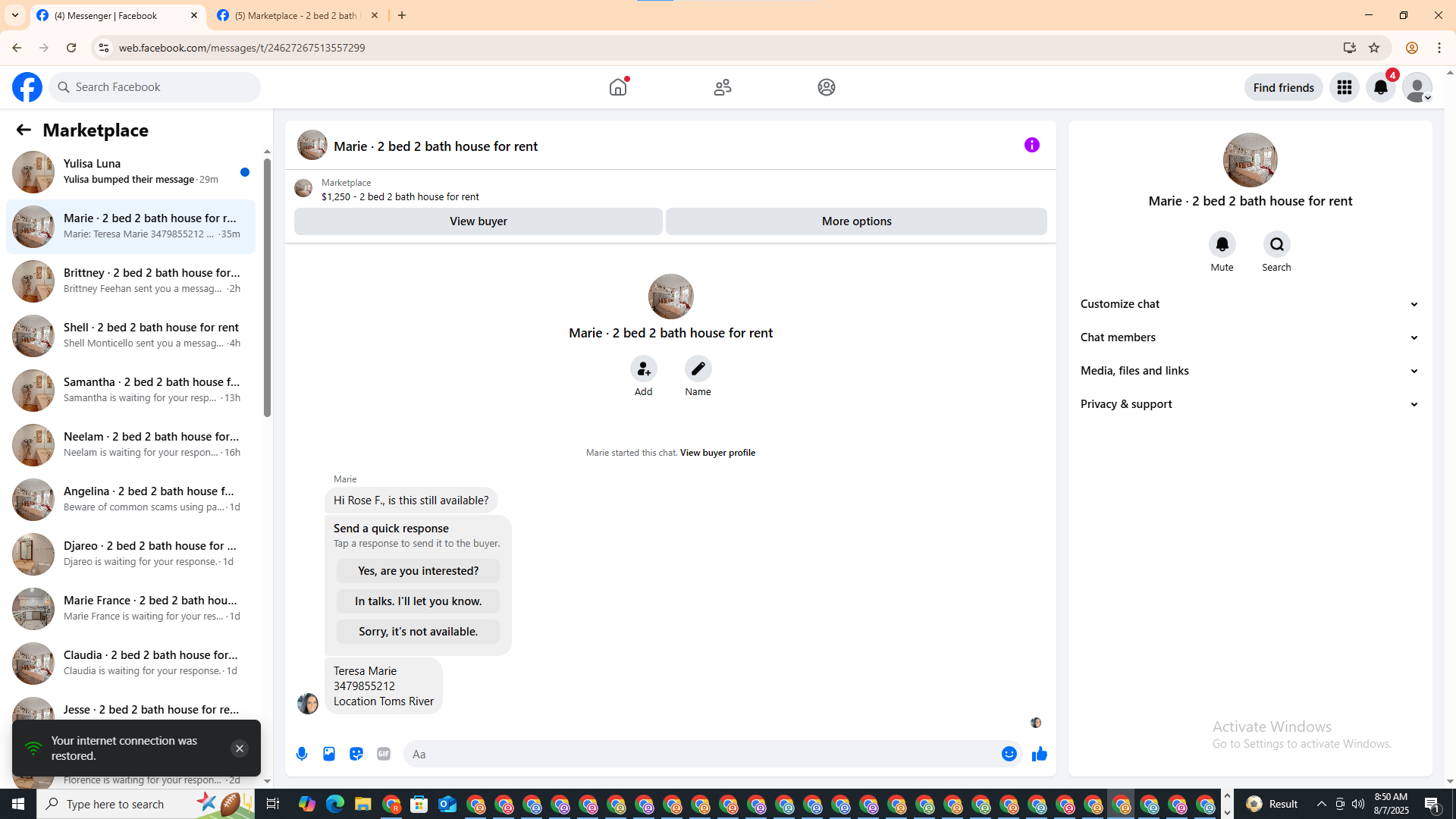Screen dimensions: 1456x819
Task: Click the View buyer button
Action: coord(479,221)
